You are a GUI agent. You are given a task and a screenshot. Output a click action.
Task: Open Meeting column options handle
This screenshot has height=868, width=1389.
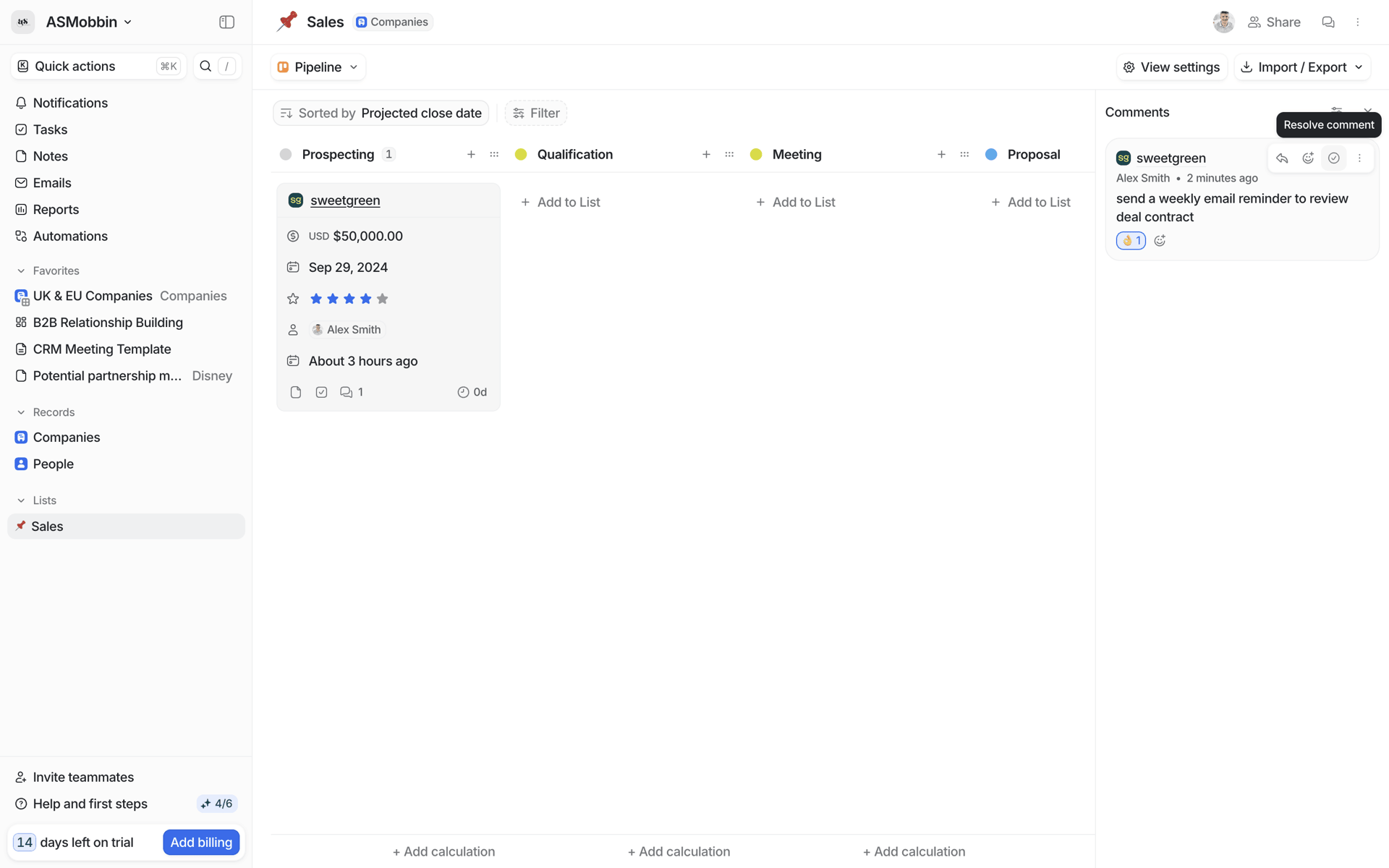point(964,154)
